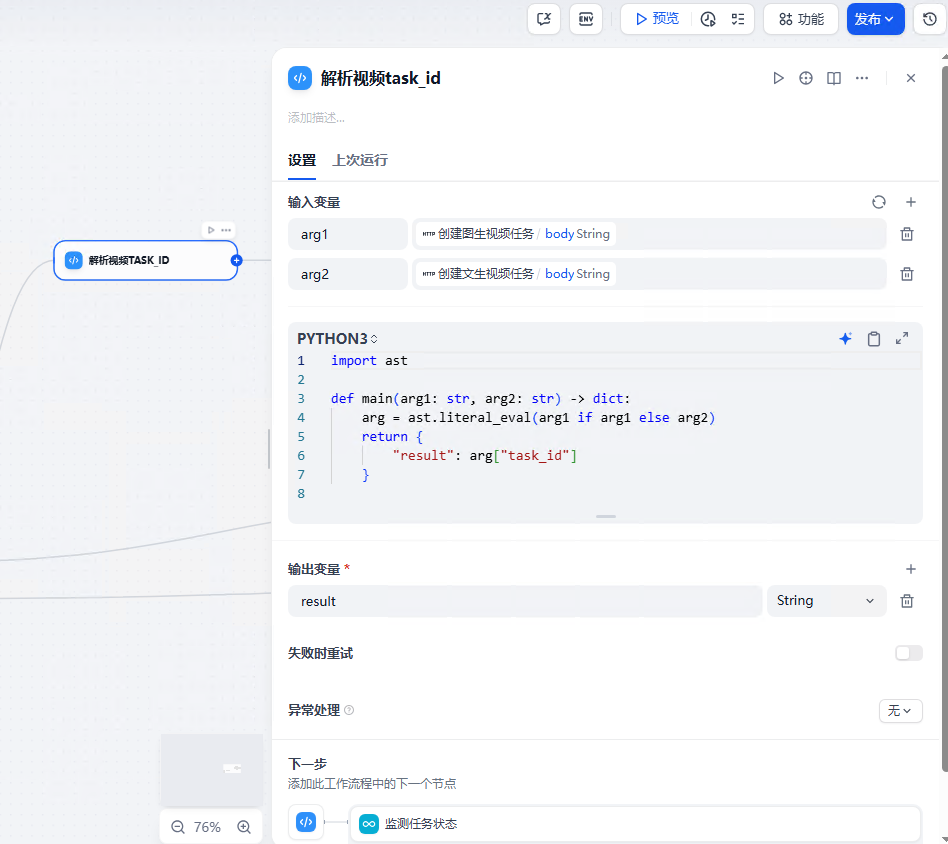Screen dimensions: 948x844
Task: Run the canvas node via small play icon
Action: [210, 230]
